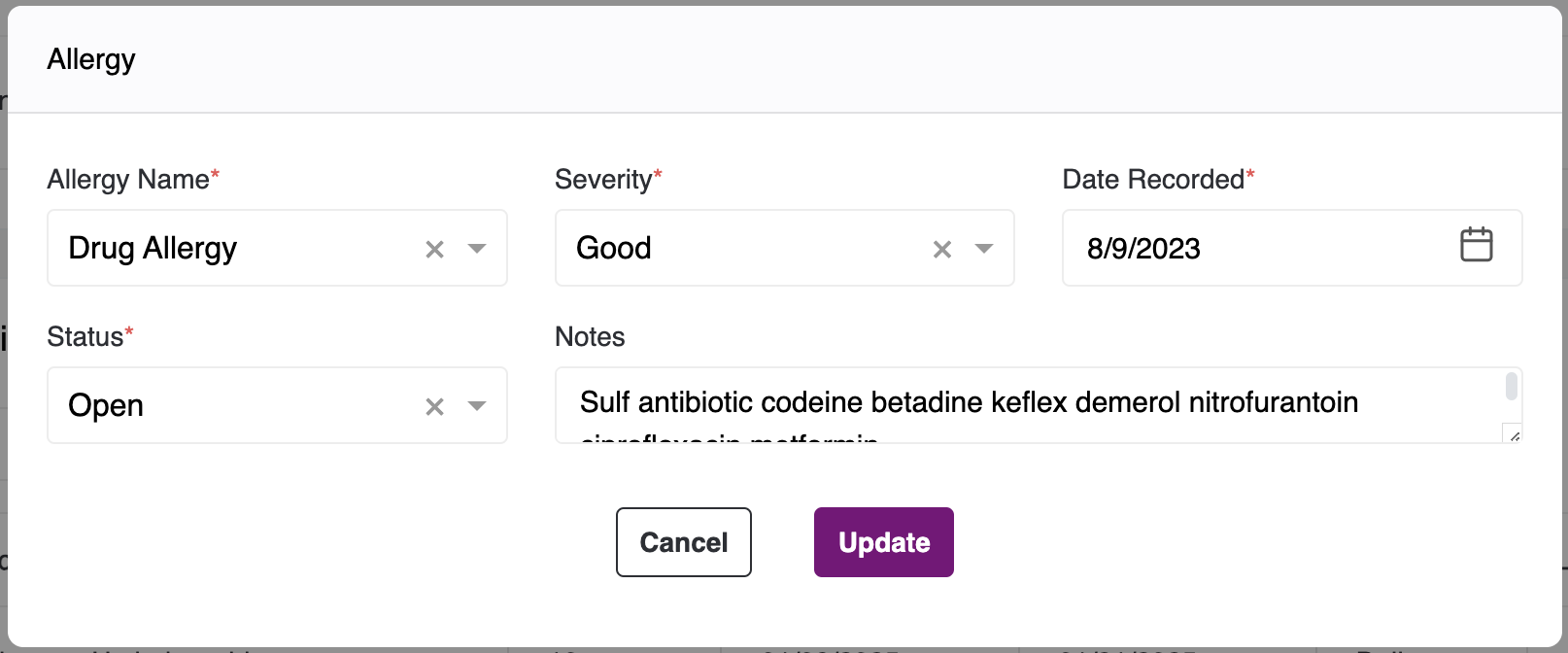Click the Good text in Severity field
The height and width of the screenshot is (653, 1568).
click(614, 249)
